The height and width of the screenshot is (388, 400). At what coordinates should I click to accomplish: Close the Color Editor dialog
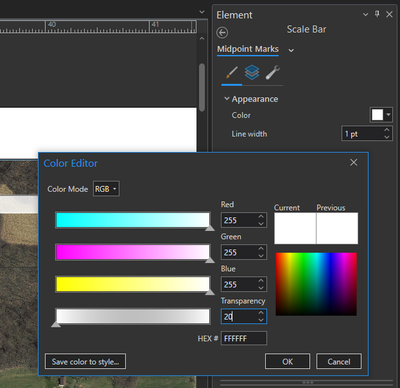pos(354,162)
